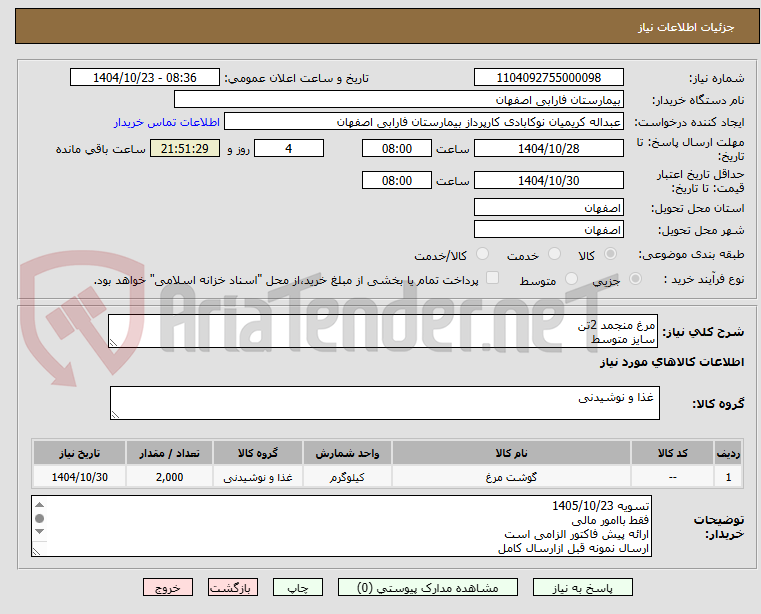Screen dimensions: 761x614
Task: Click the گوشت مرغ table cell
Action: [511, 477]
